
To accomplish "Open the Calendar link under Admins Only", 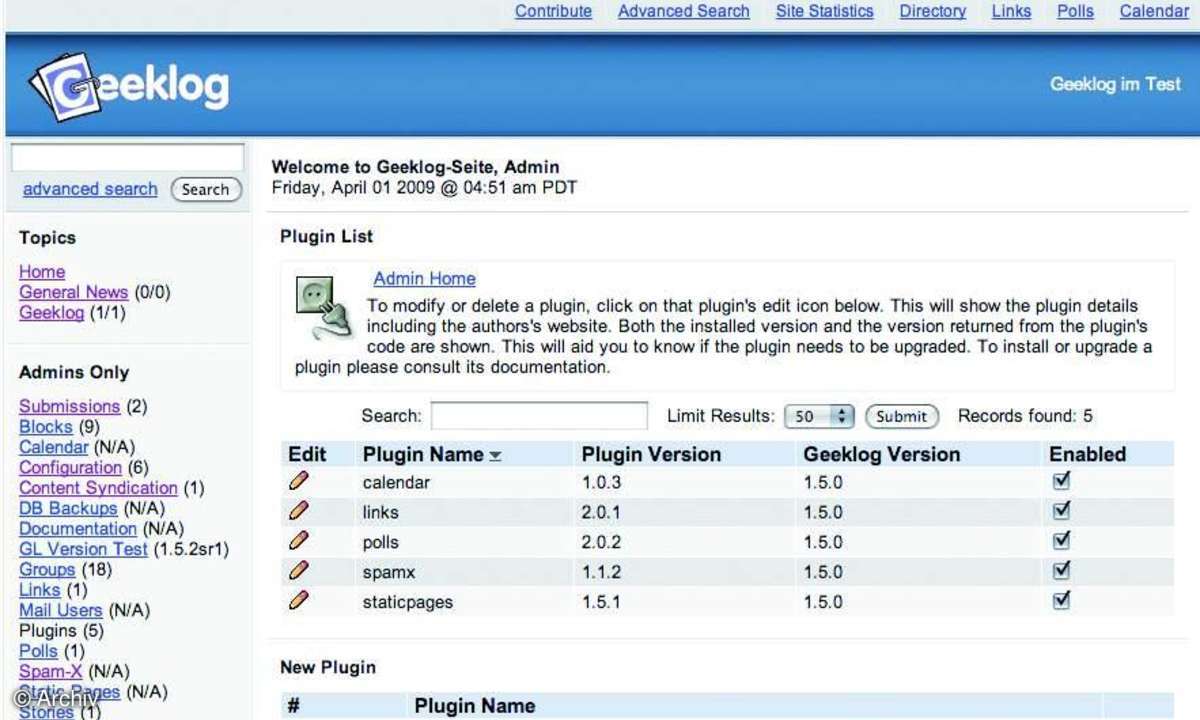I will click(54, 447).
